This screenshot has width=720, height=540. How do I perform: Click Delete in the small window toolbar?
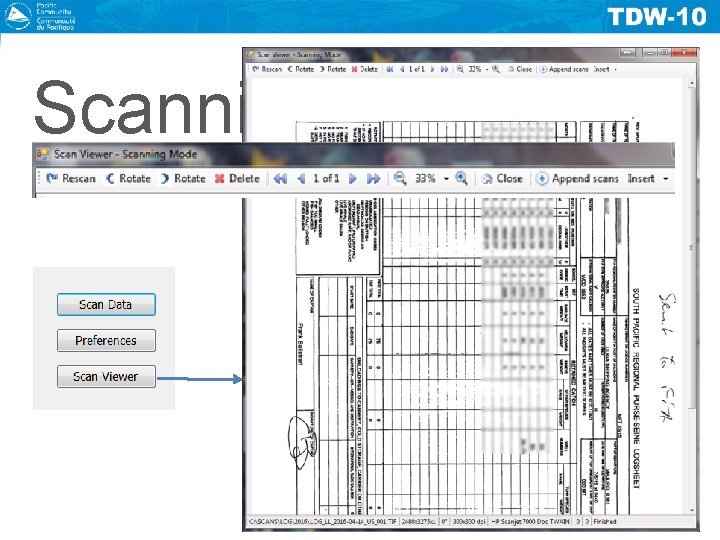coord(365,69)
